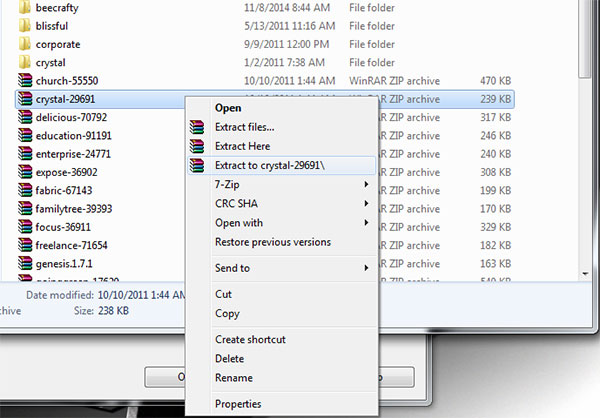Click the 11/8/2014 8:44 AM date

tap(287, 7)
